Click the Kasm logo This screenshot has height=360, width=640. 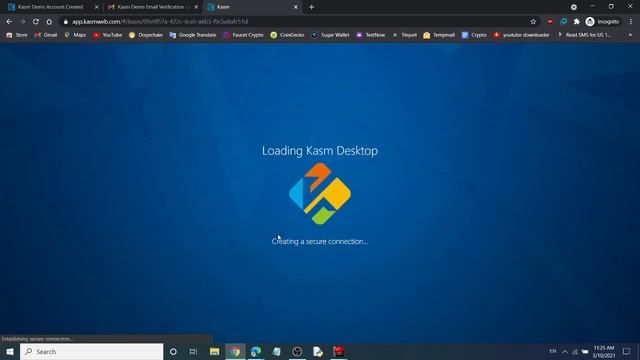[320, 193]
